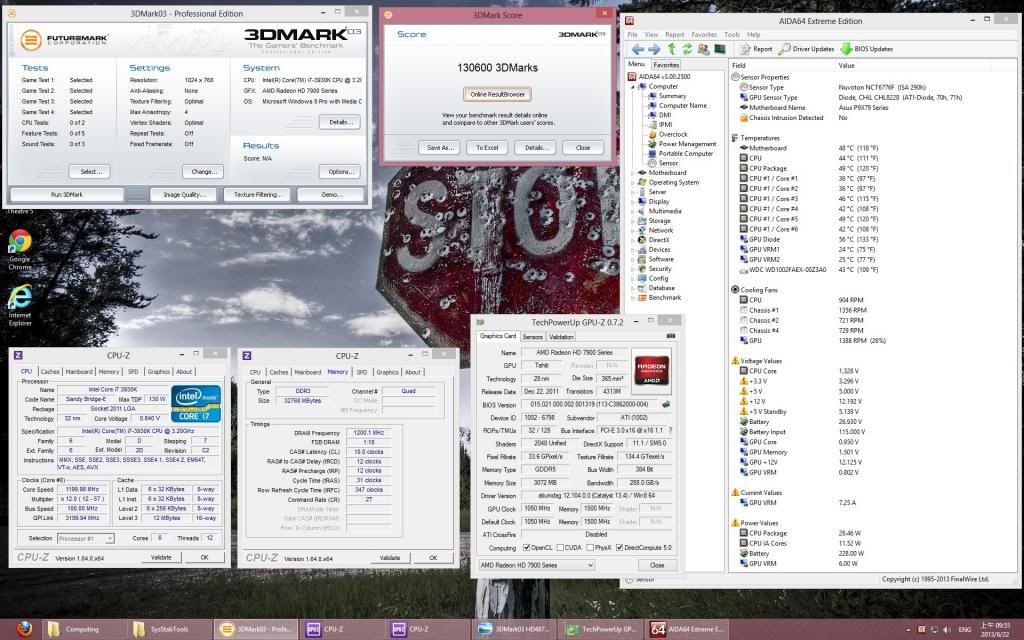Screen dimensions: 1024x640
Task: Click the Firefox icon on the taskbar
Action: pyautogui.click(x=24, y=628)
